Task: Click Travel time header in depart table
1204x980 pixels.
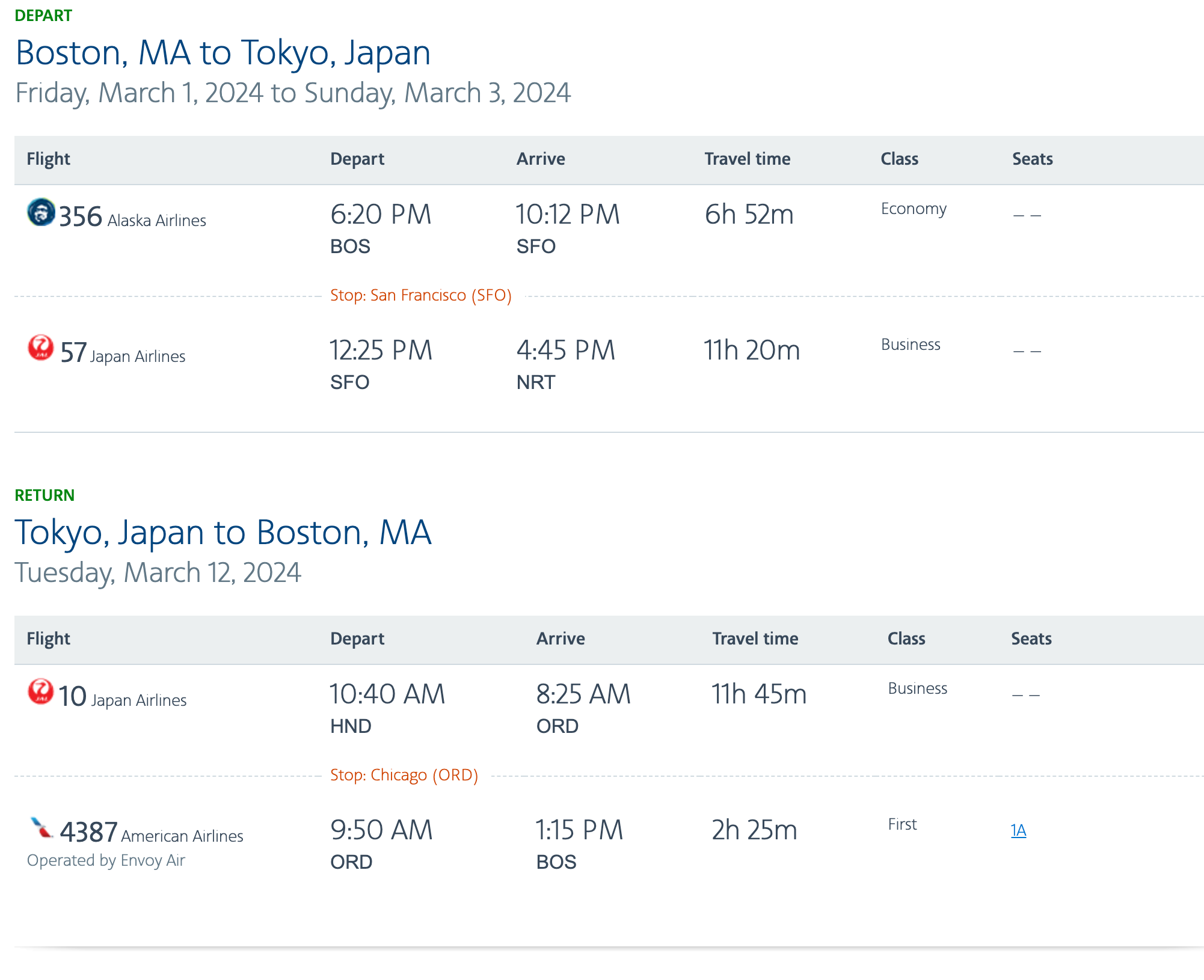Action: [747, 159]
